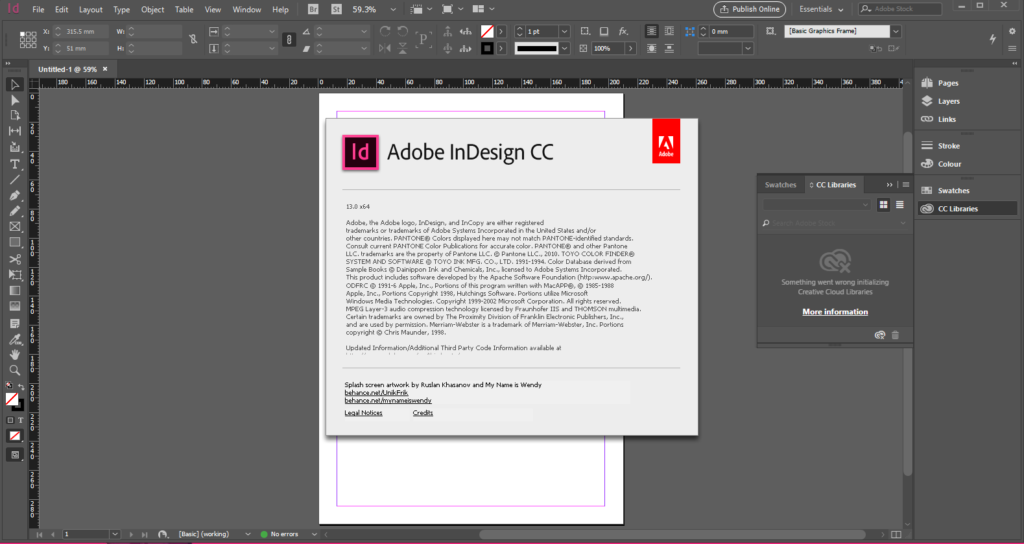Select the Eyedropper tool
The image size is (1024, 544).
point(14,339)
